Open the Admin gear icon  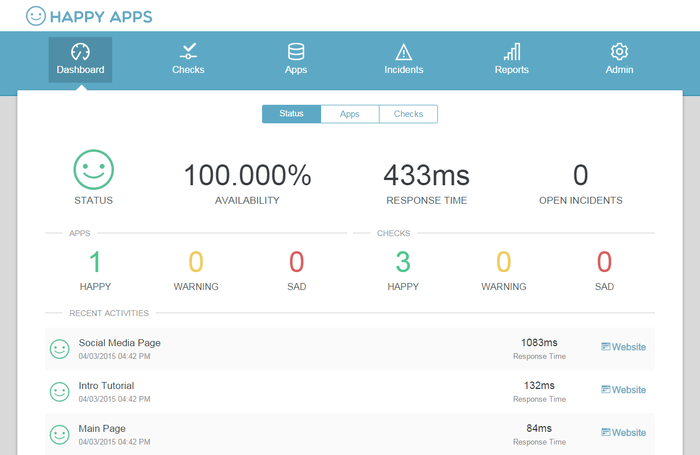point(619,52)
